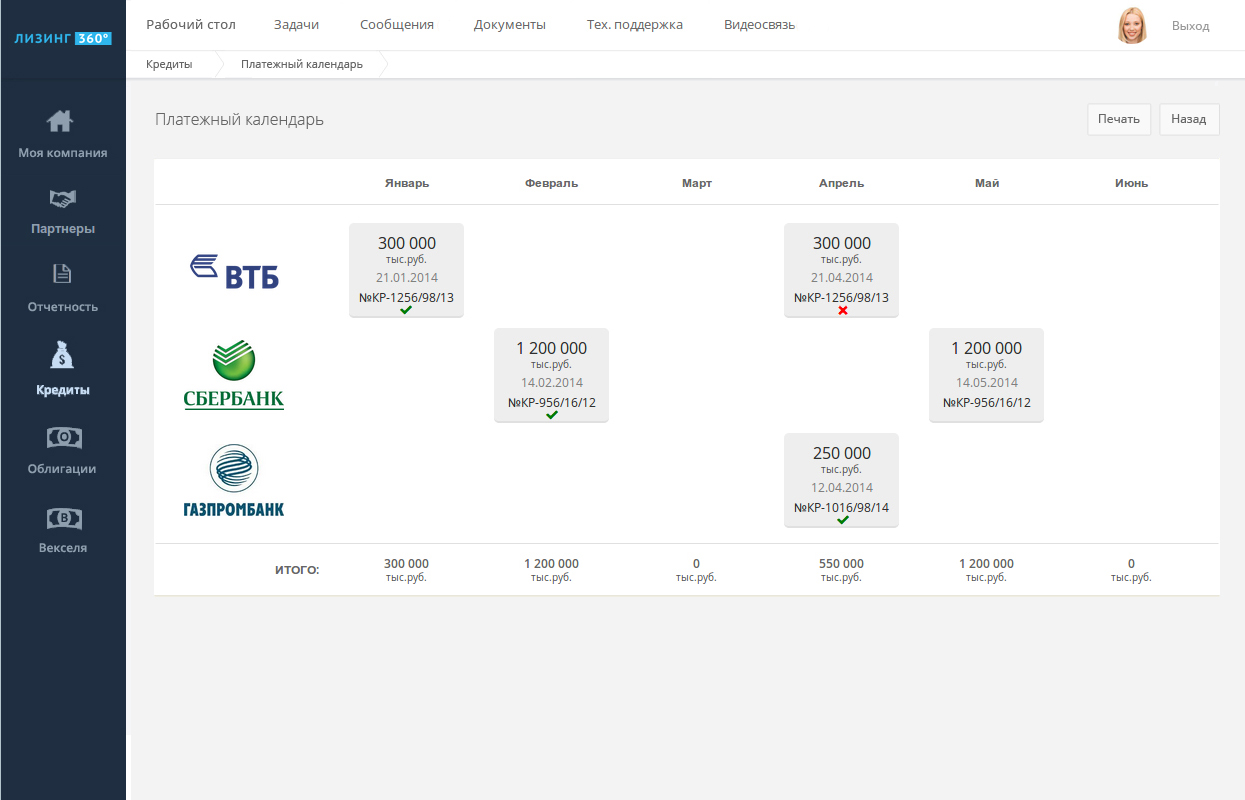Open Партнеры handshake icon
Image resolution: width=1245 pixels, height=800 pixels.
coord(62,199)
